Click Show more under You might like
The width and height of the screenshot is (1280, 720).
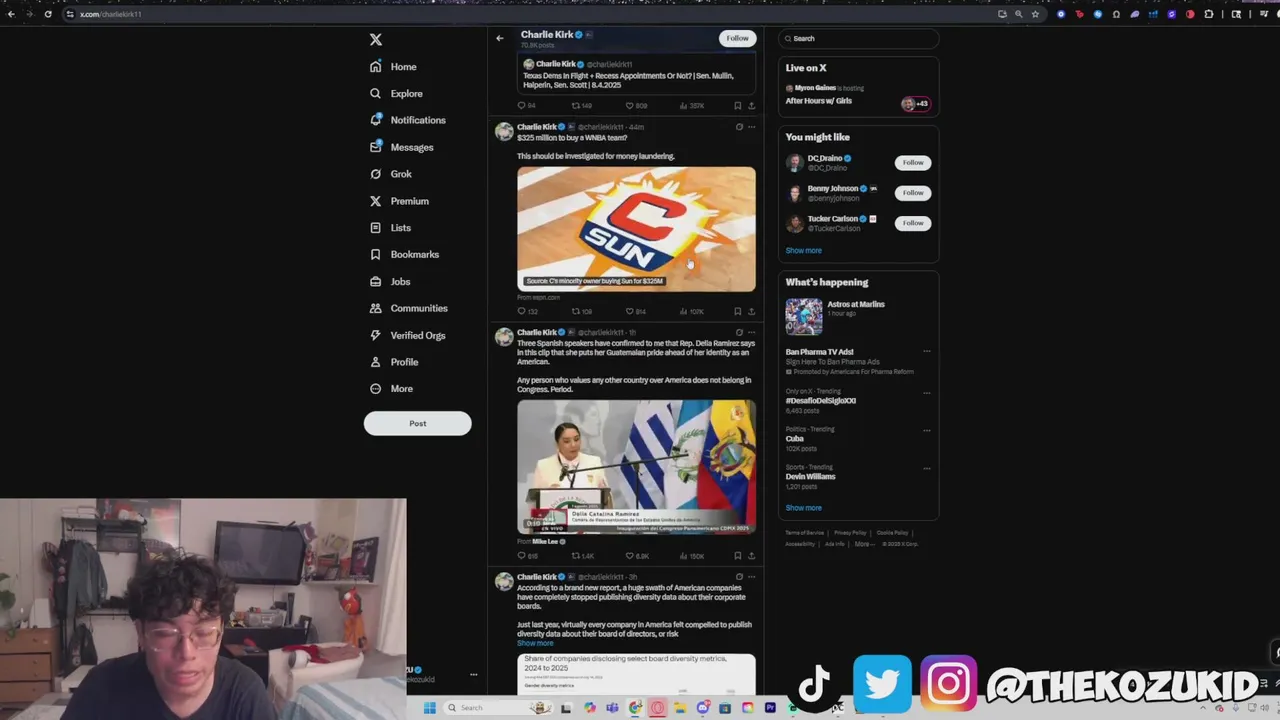[803, 251]
